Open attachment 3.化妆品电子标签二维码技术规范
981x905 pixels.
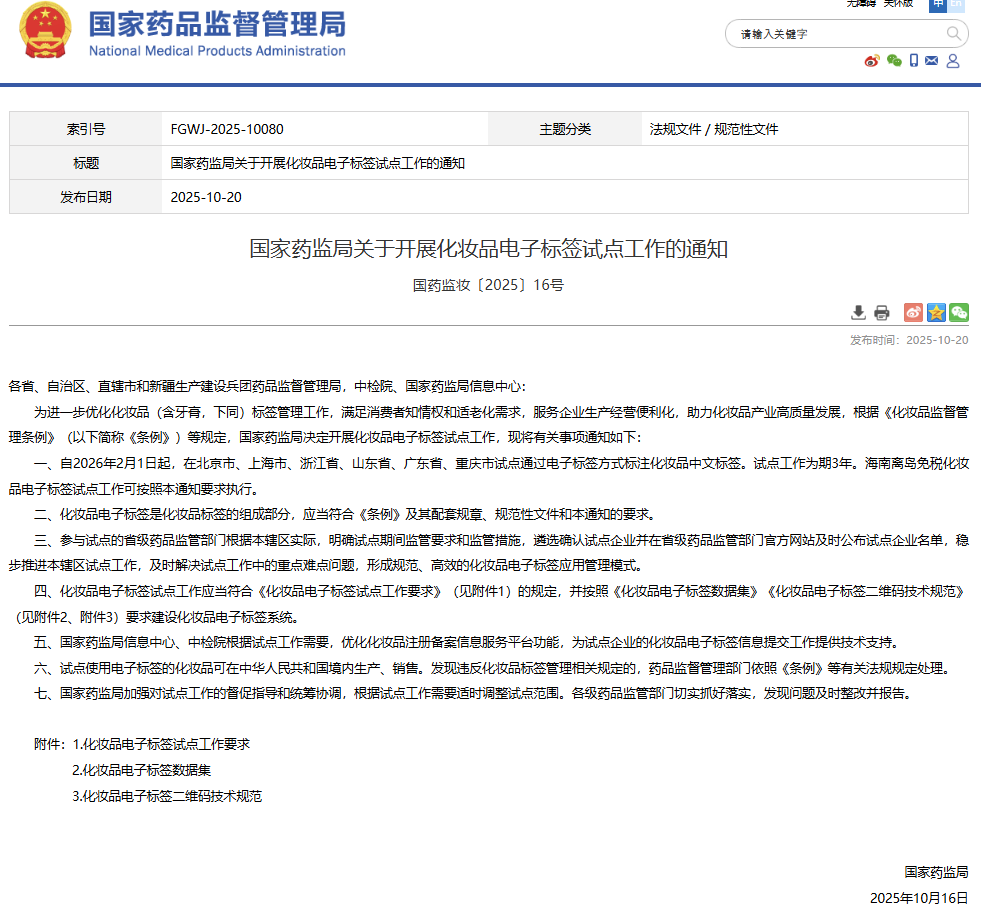tap(167, 796)
